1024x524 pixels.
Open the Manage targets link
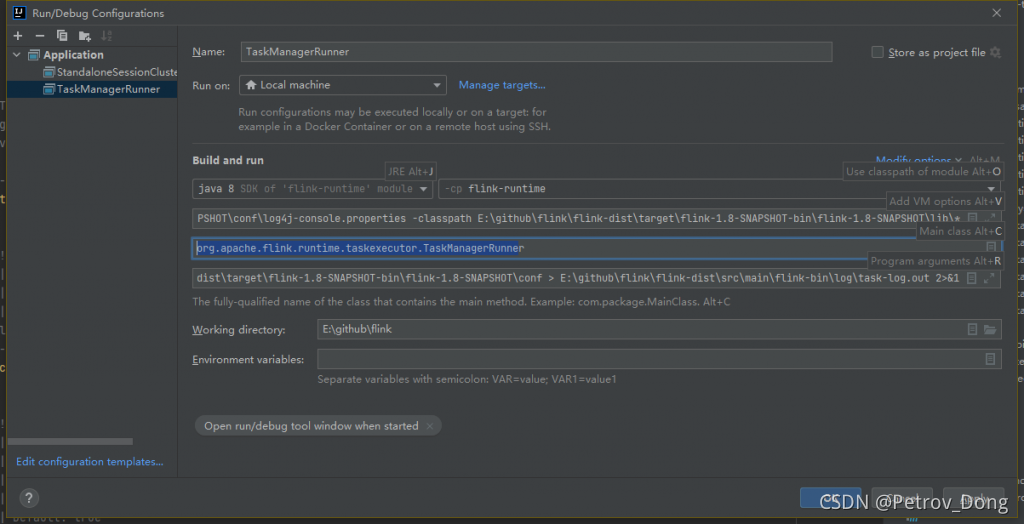pos(502,85)
